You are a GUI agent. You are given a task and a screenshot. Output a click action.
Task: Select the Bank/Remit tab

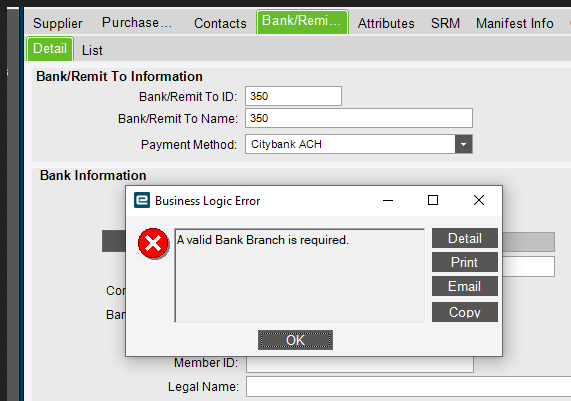tap(302, 21)
